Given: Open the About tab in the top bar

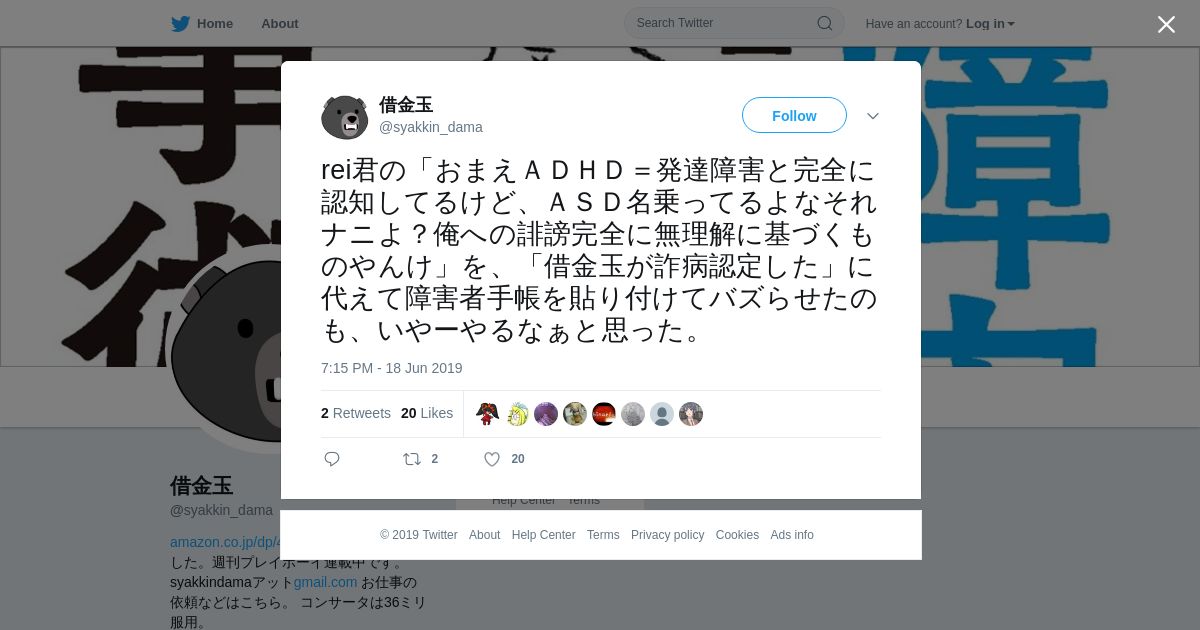Looking at the screenshot, I should 280,23.
